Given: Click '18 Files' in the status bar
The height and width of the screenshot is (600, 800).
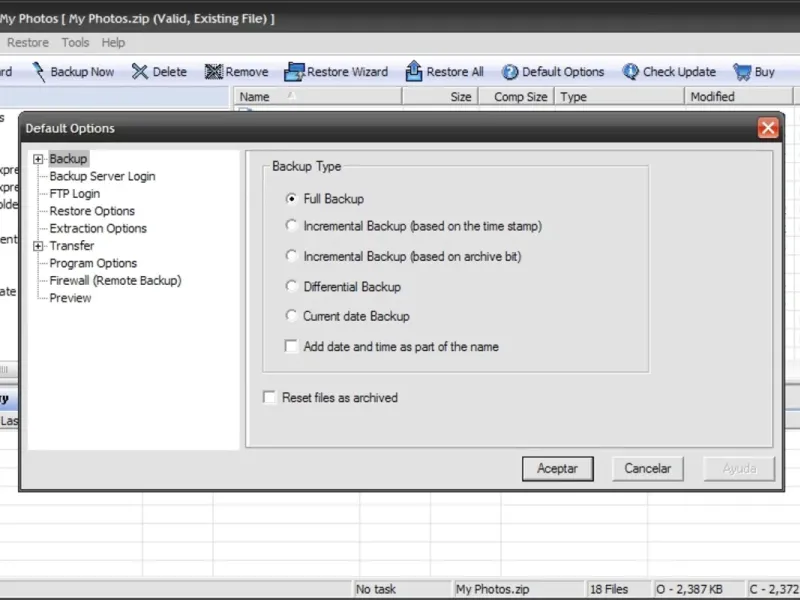Looking at the screenshot, I should (609, 589).
